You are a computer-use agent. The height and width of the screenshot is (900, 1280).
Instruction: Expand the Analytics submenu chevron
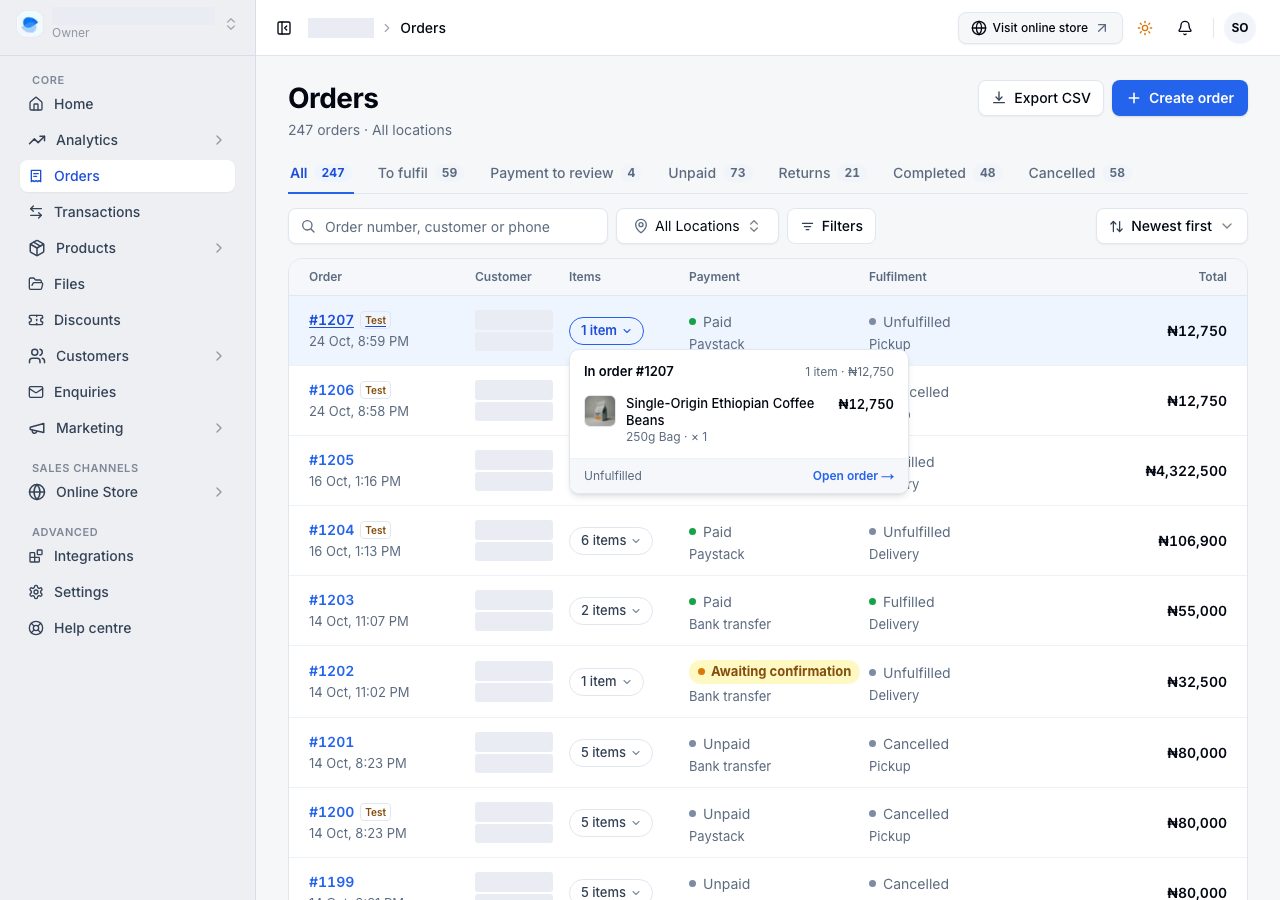[x=219, y=140]
